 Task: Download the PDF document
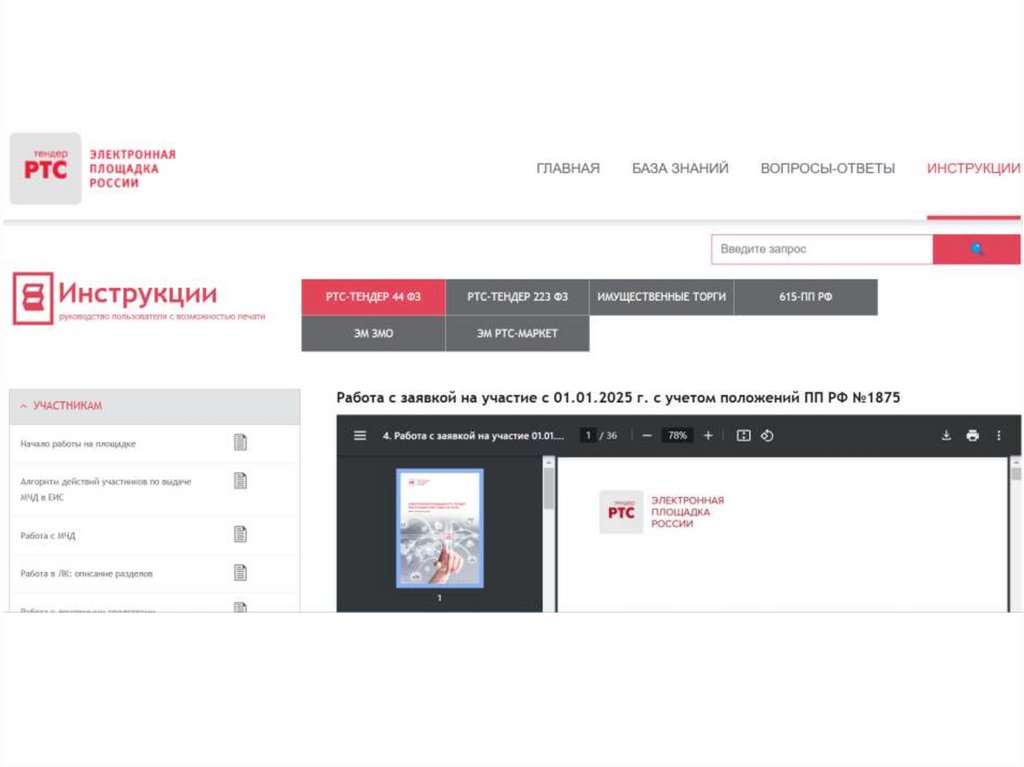point(946,436)
